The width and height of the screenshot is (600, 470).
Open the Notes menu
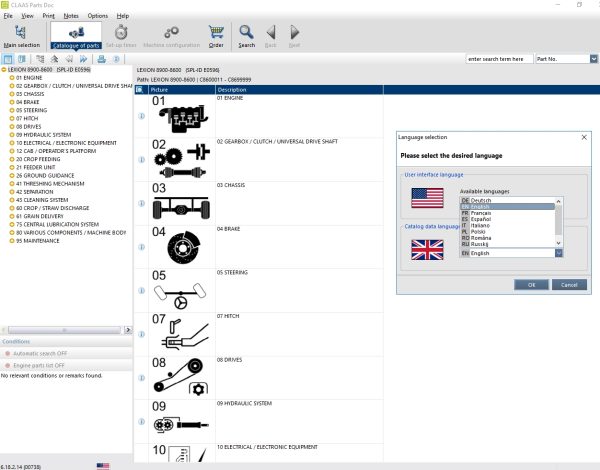(x=71, y=16)
